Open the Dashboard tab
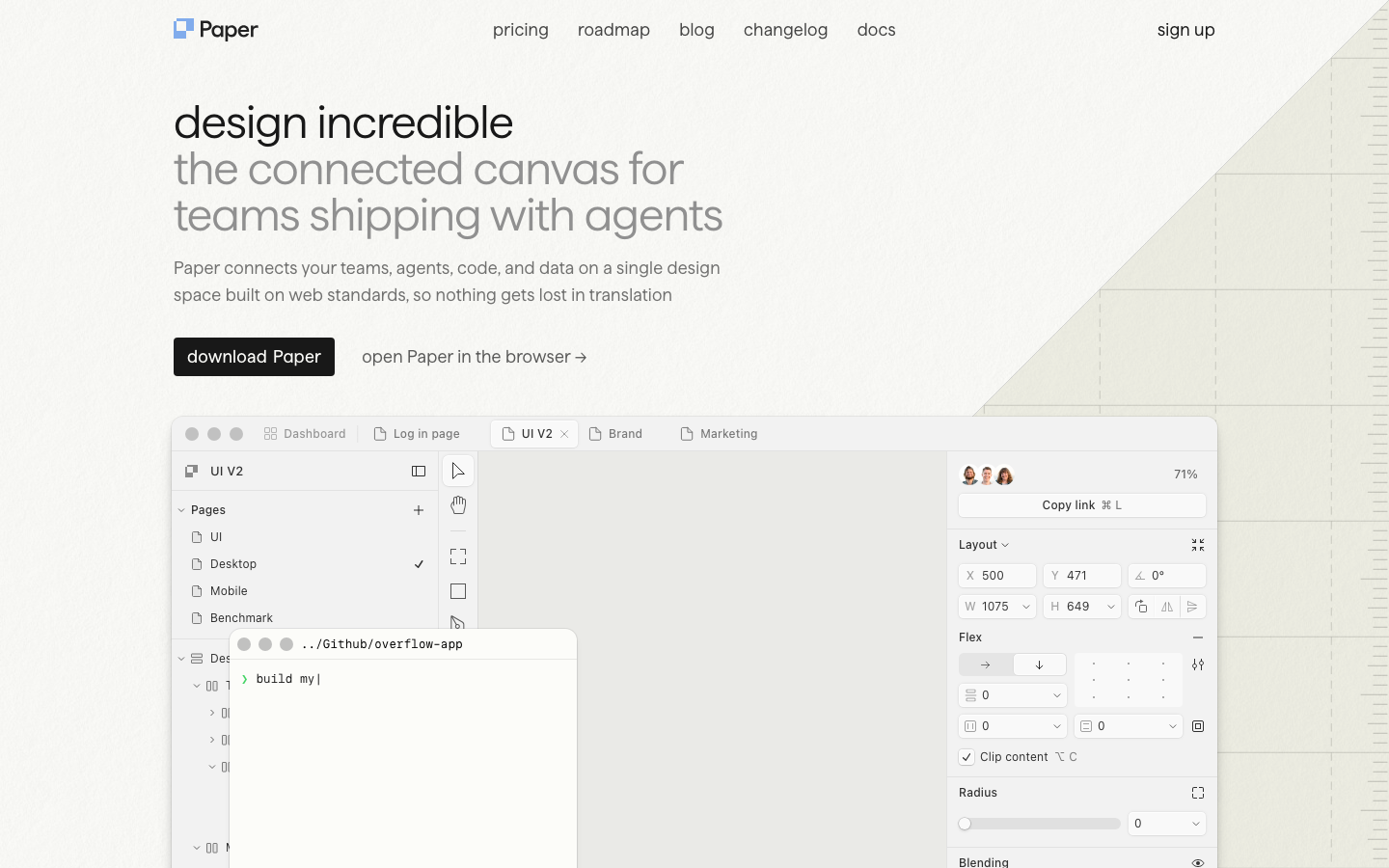This screenshot has height=868, width=1389. click(305, 434)
